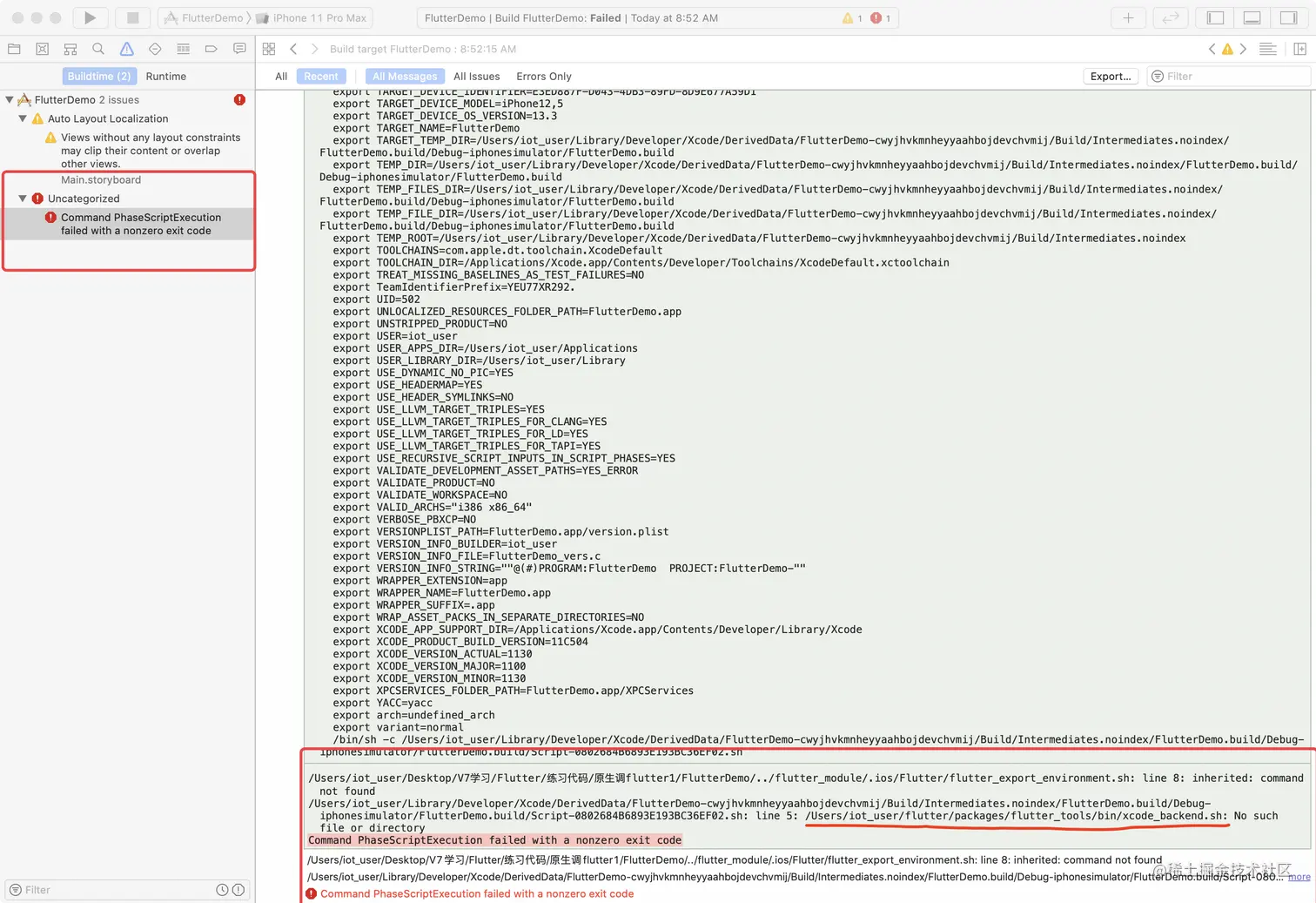Open the Library plus button
Screen dimensions: 1316x903
coord(1128,17)
